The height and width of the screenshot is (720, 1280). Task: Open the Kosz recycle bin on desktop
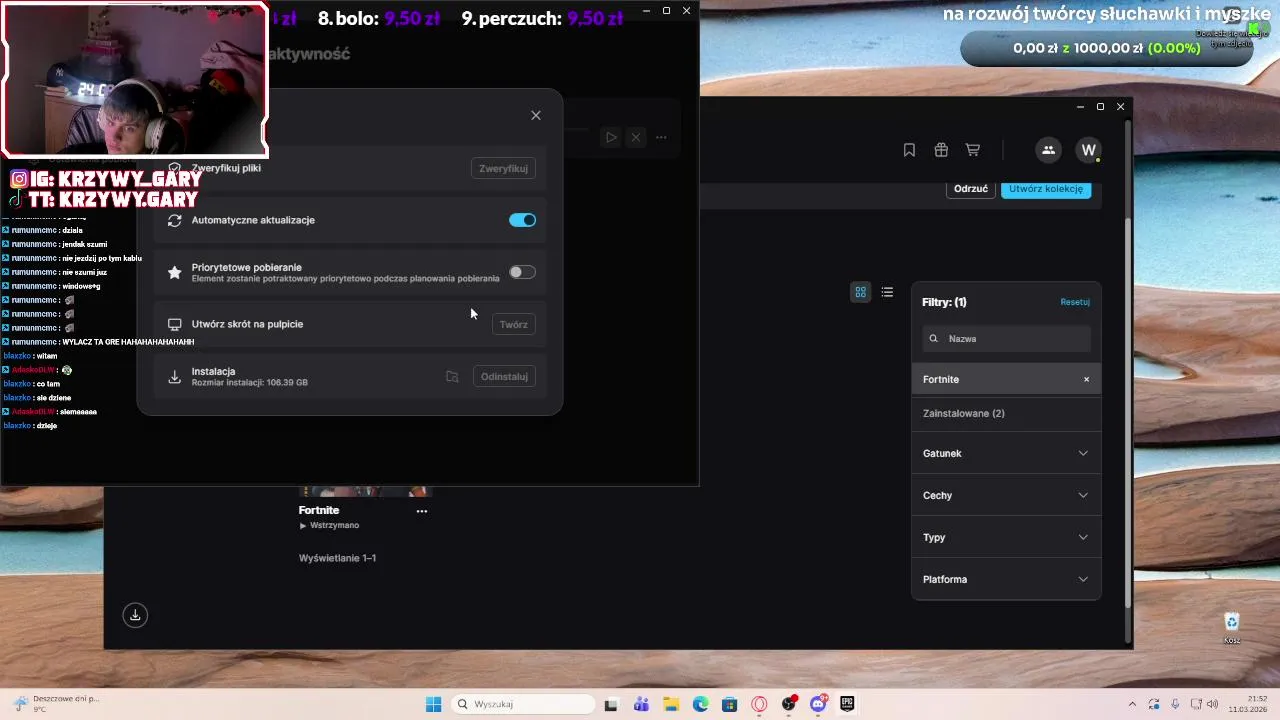[1232, 627]
